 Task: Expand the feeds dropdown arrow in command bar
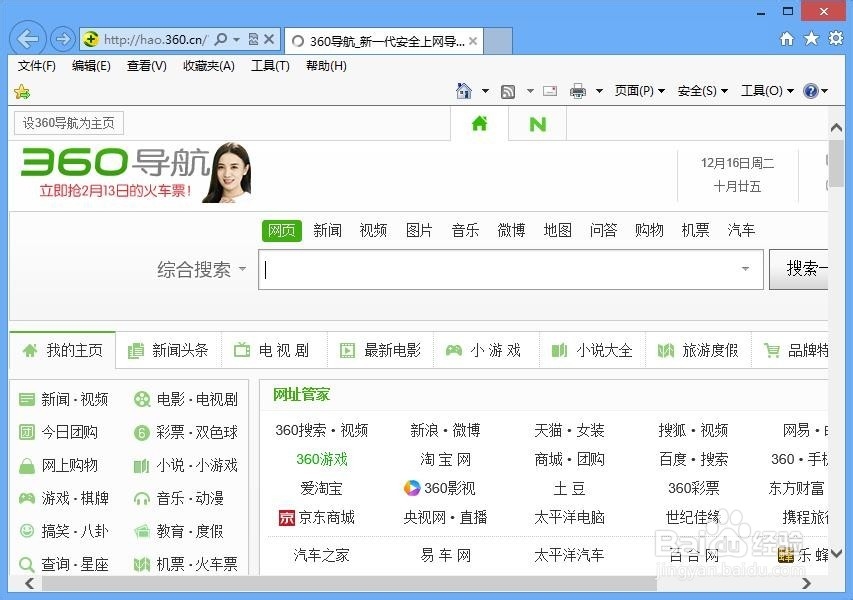coord(530,91)
